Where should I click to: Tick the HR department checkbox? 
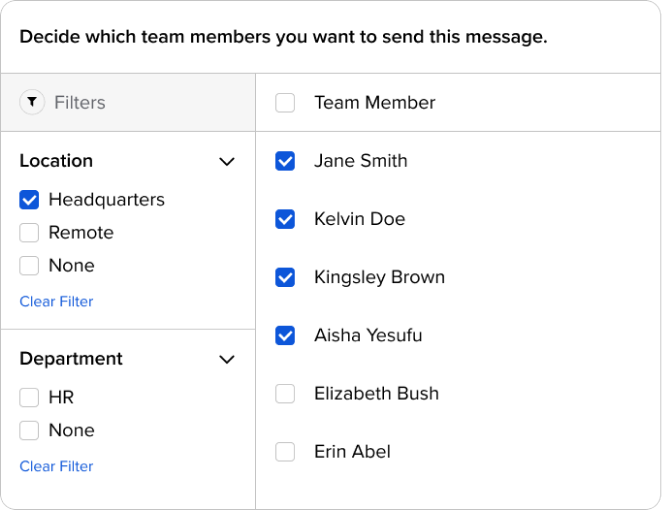coord(30,398)
